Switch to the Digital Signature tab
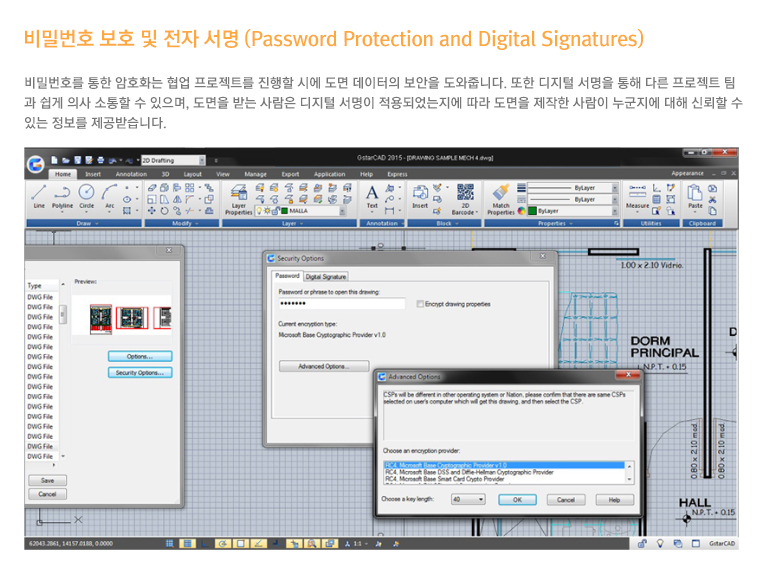The height and width of the screenshot is (580, 760). 326,276
